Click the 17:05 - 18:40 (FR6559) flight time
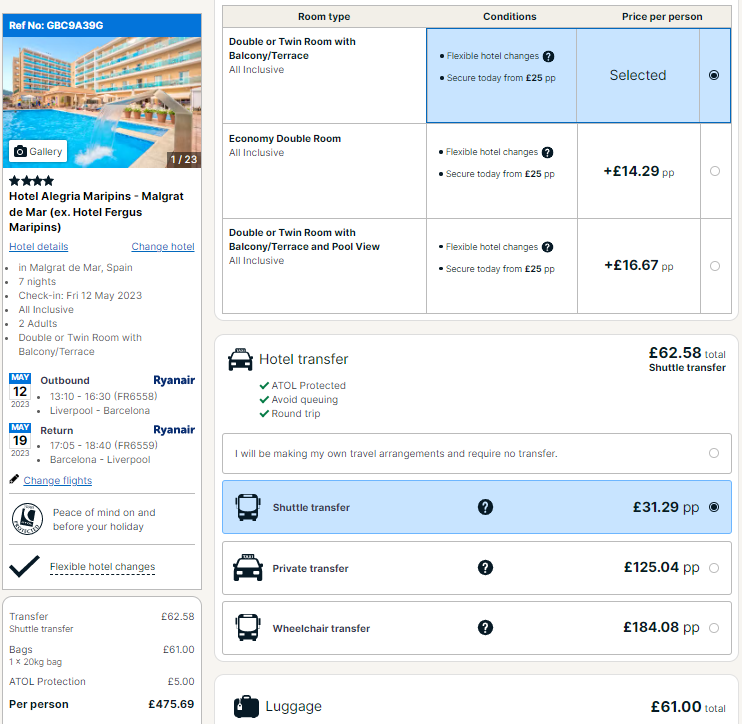This screenshot has height=724, width=742. click(x=104, y=445)
